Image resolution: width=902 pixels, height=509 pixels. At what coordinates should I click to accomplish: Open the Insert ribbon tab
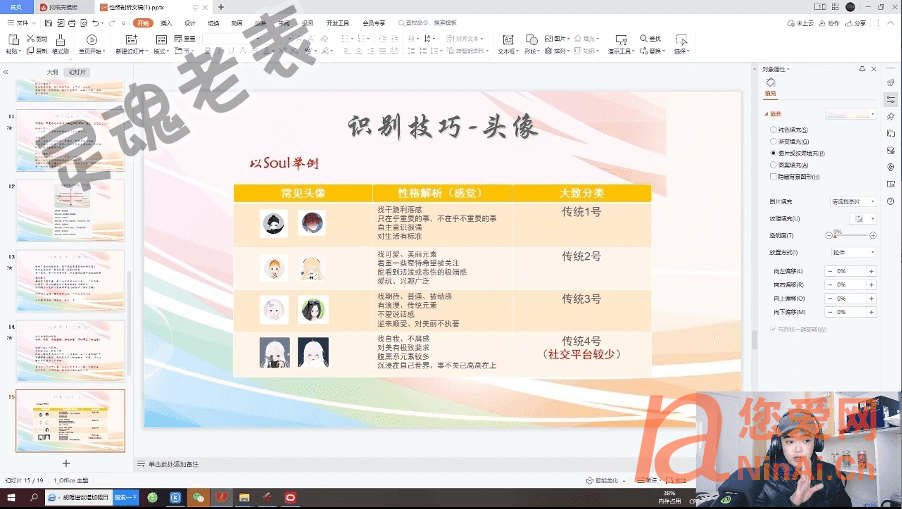coord(166,23)
